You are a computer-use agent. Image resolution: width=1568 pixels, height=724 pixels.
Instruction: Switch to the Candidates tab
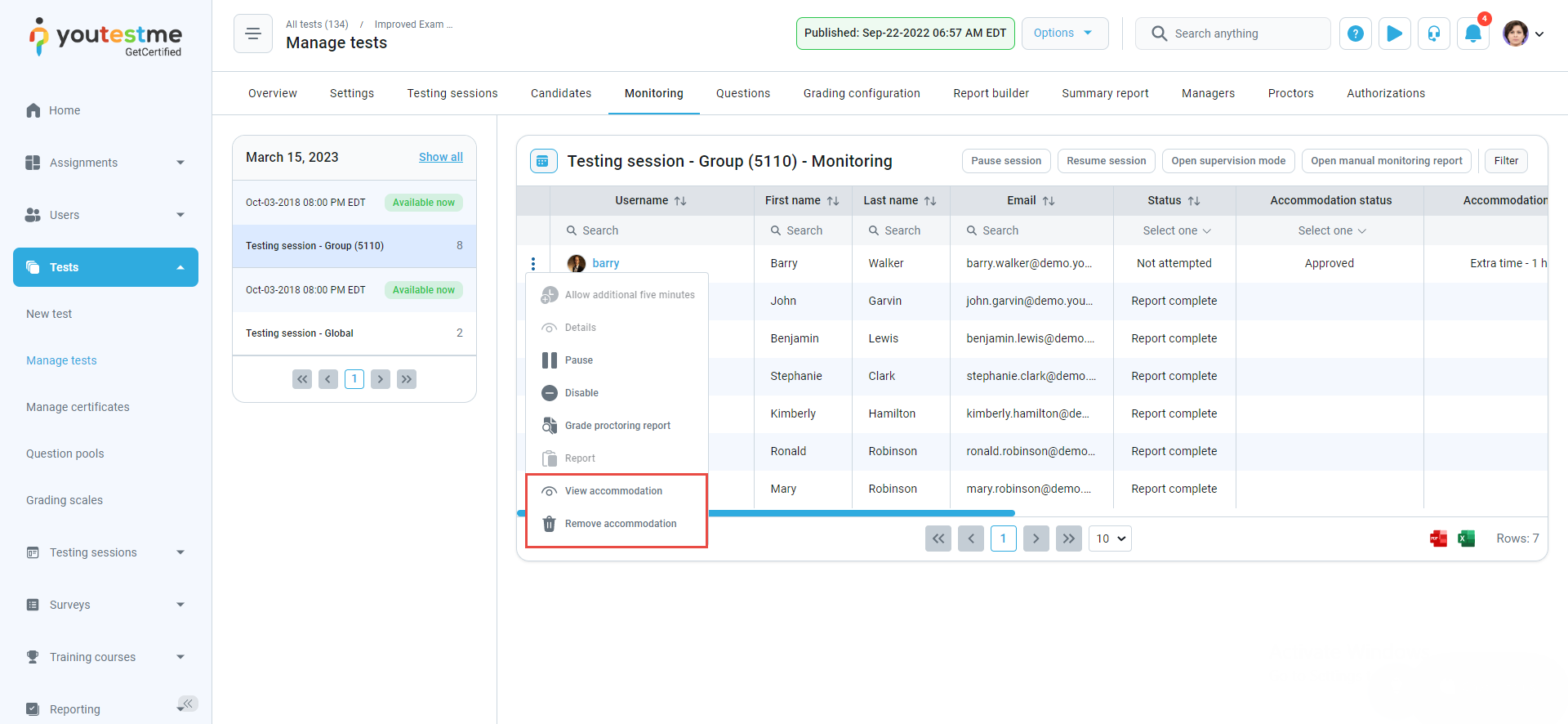pyautogui.click(x=560, y=93)
